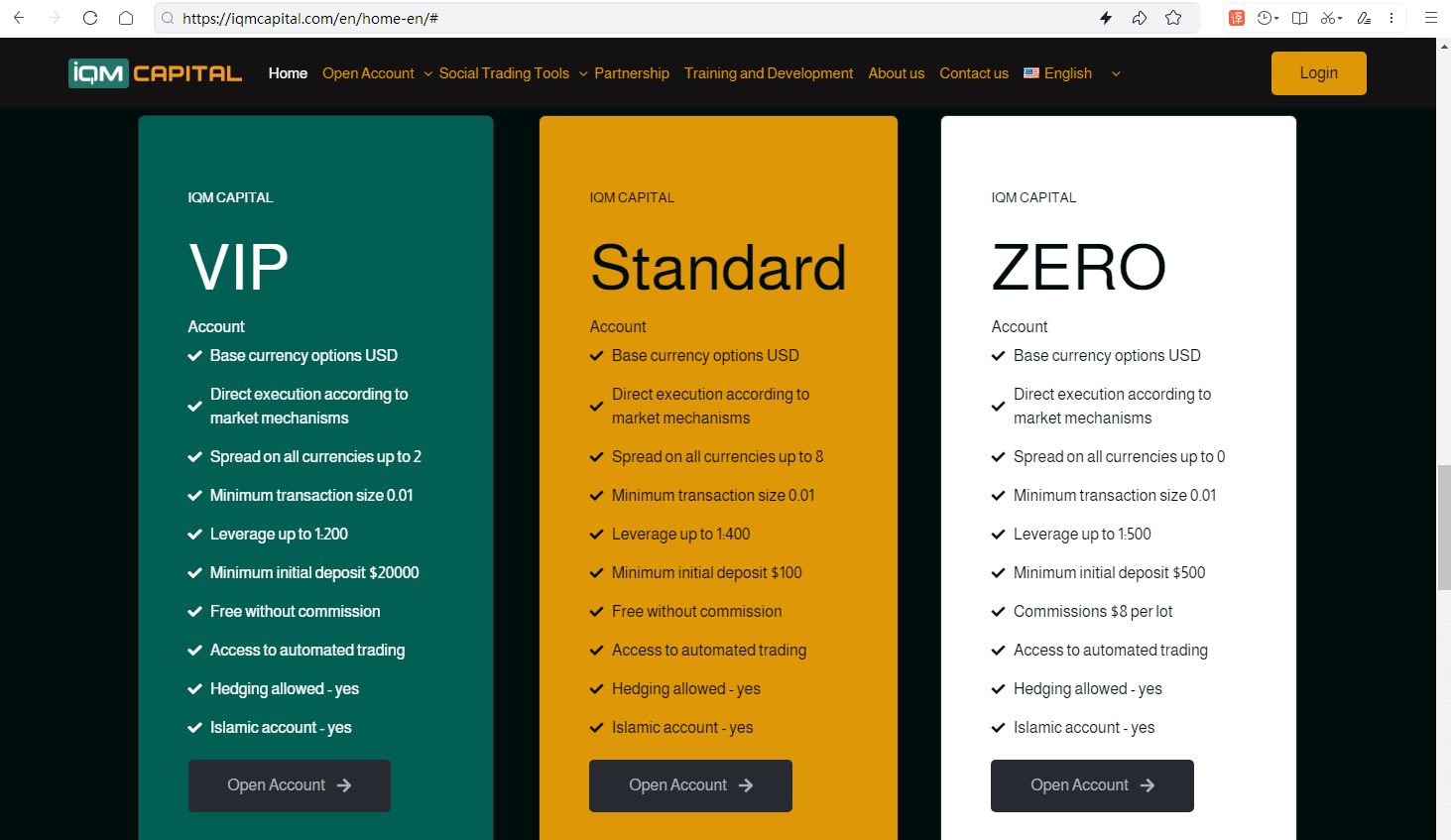Click Standard 'Hedging allowed - yes' text

(686, 688)
